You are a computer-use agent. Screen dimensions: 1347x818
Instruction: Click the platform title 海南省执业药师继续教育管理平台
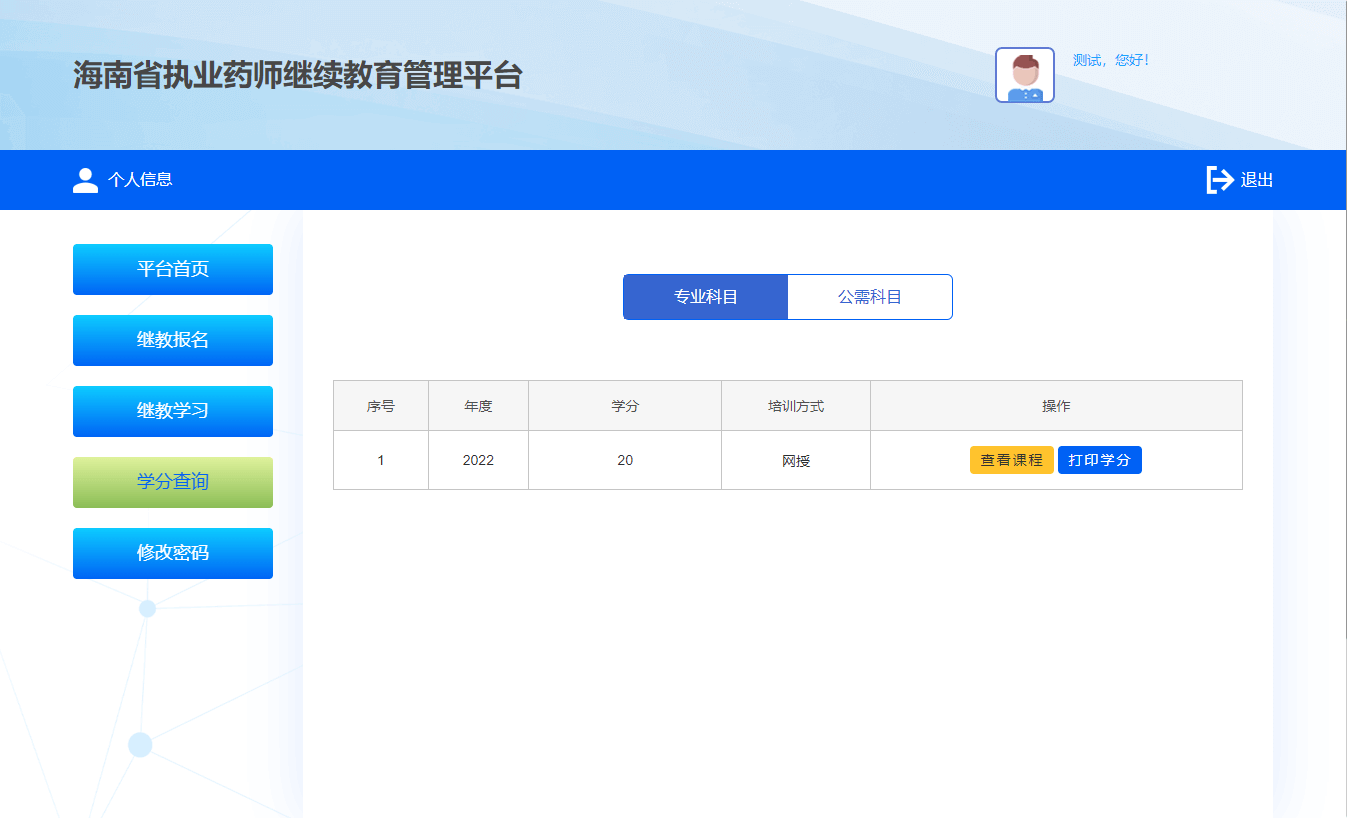tap(297, 75)
